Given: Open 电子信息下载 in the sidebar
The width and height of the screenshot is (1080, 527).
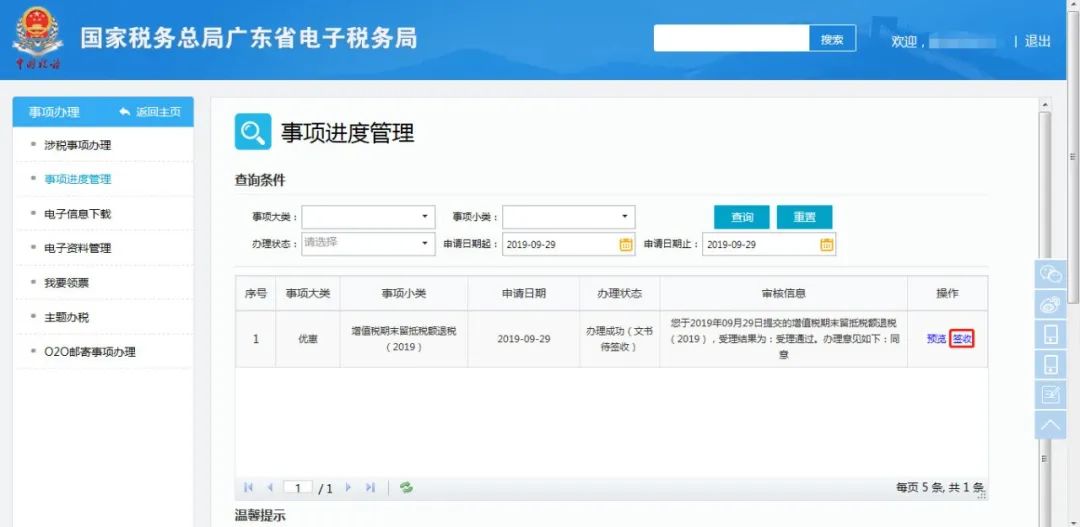Looking at the screenshot, I should click(x=77, y=214).
